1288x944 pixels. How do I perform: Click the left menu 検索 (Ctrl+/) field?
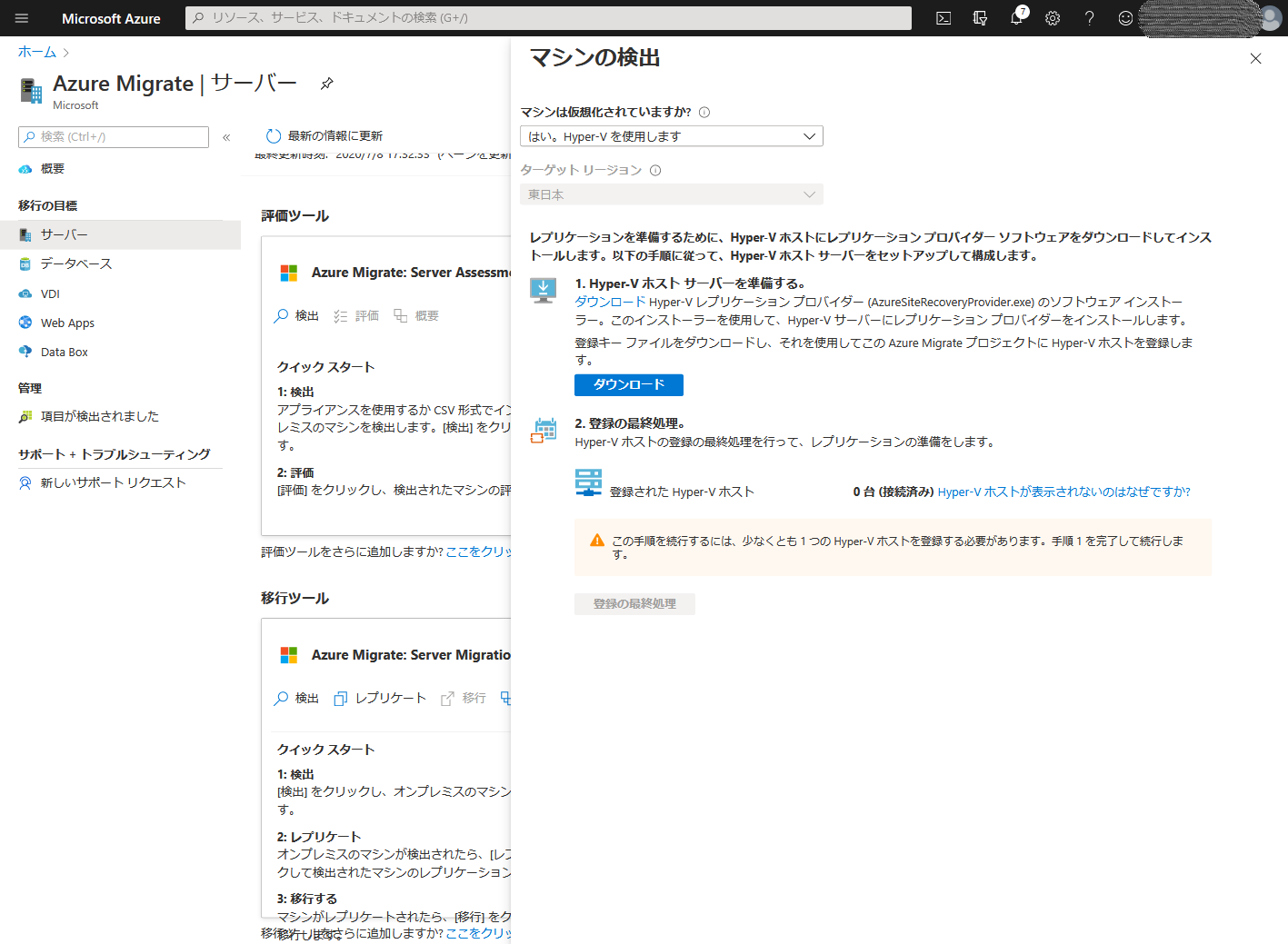tap(114, 137)
